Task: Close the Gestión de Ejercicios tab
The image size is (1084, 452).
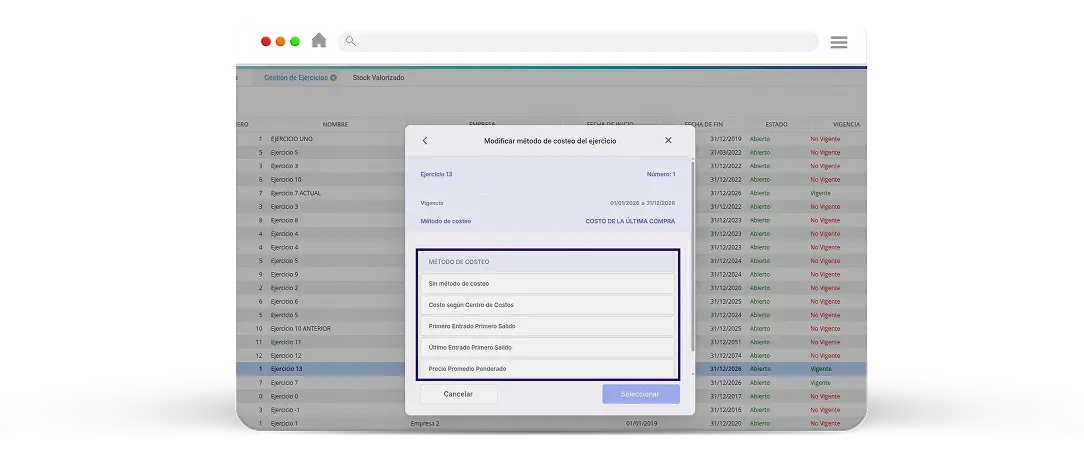Action: tap(333, 78)
